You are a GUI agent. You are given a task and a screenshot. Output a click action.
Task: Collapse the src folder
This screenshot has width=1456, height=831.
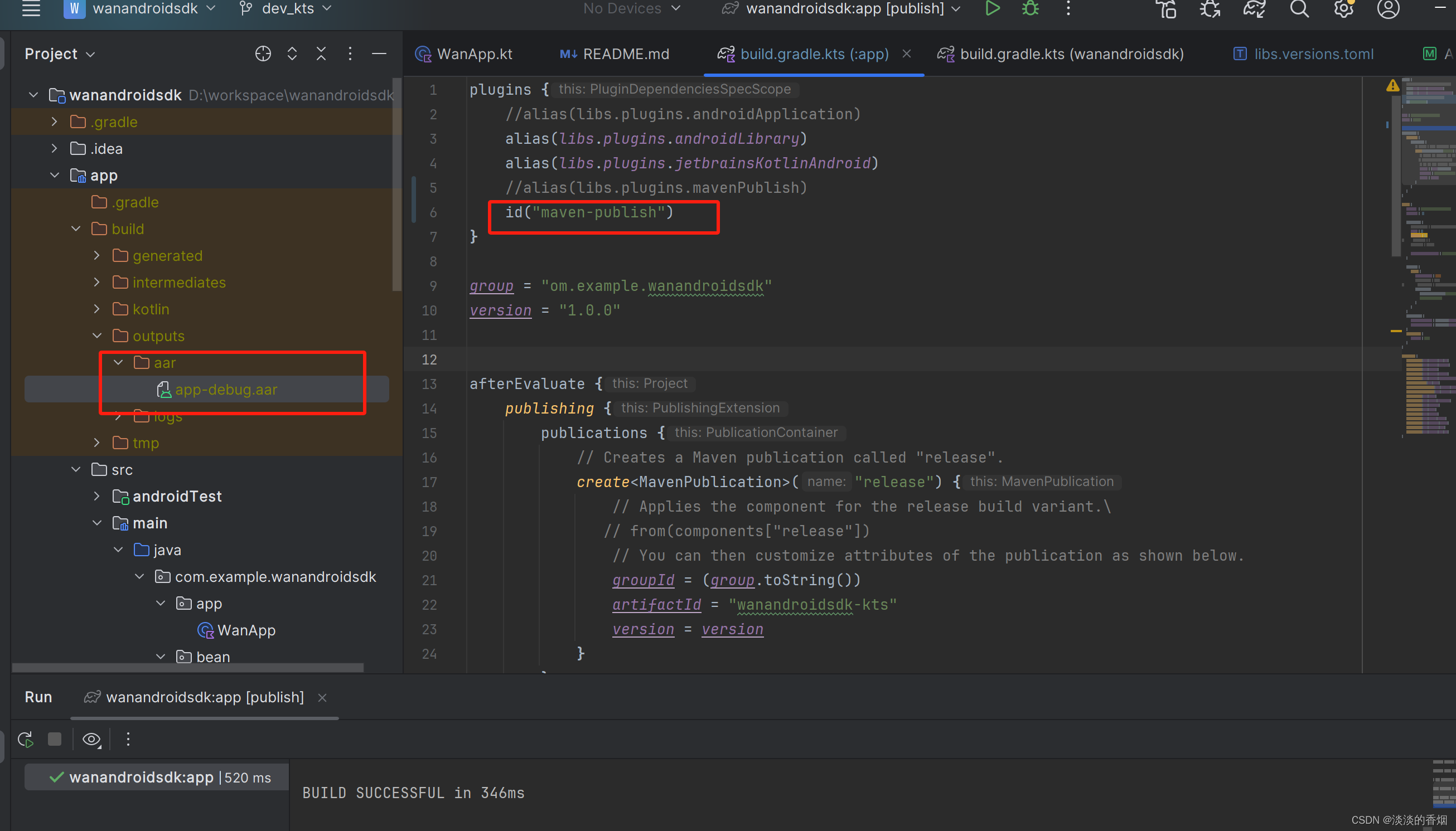(75, 470)
